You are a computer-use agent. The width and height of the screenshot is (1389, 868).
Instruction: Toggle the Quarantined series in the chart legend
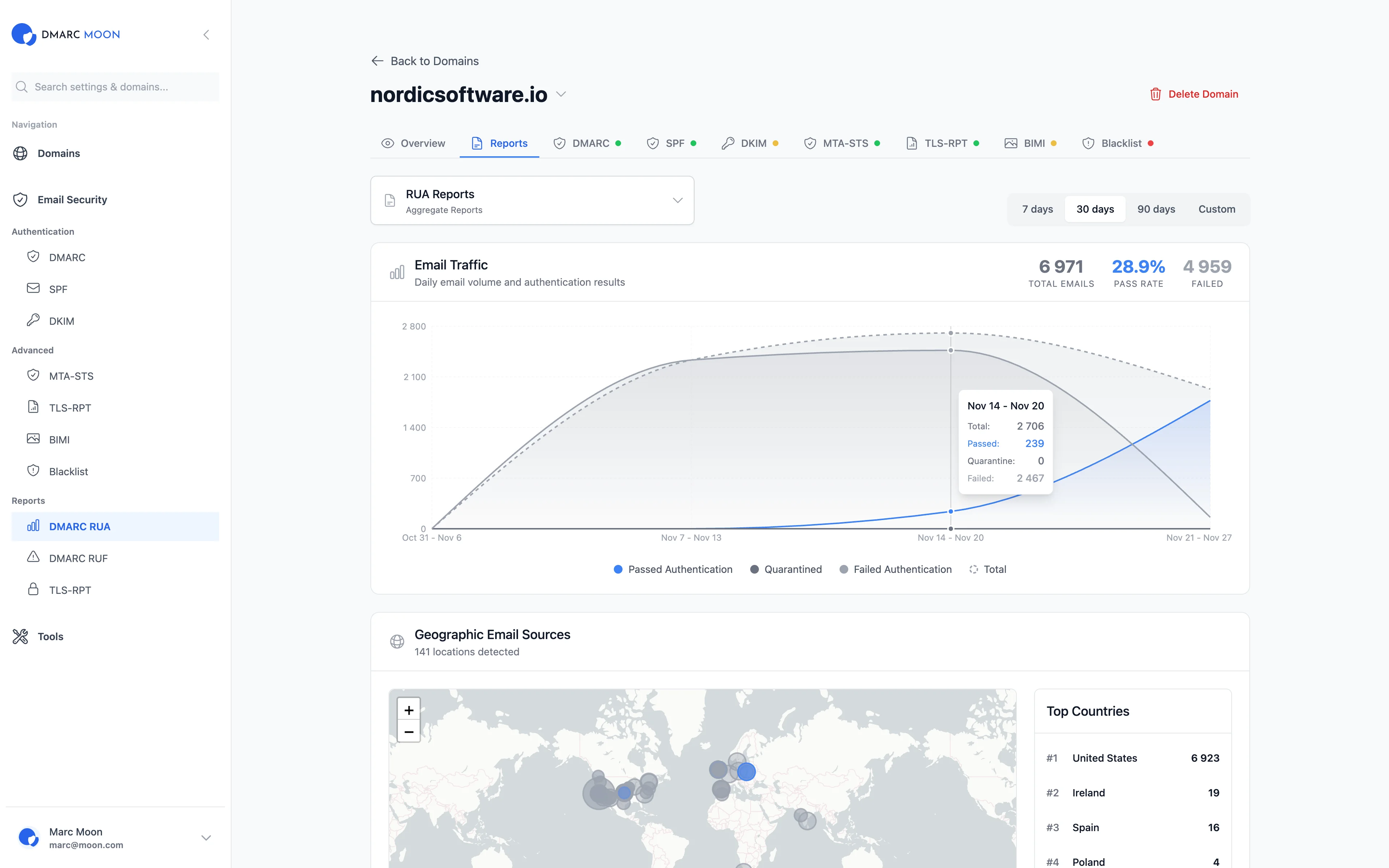pos(785,569)
